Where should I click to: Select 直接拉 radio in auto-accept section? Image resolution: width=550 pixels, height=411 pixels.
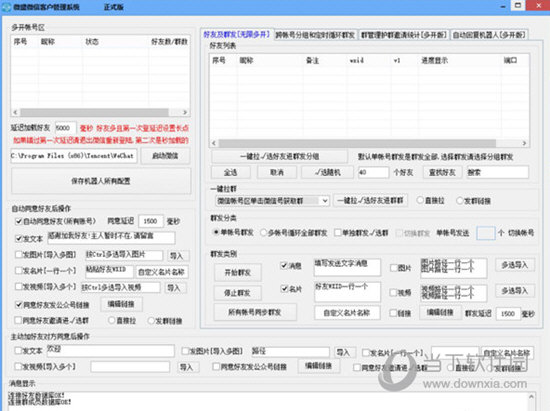tap(111, 320)
